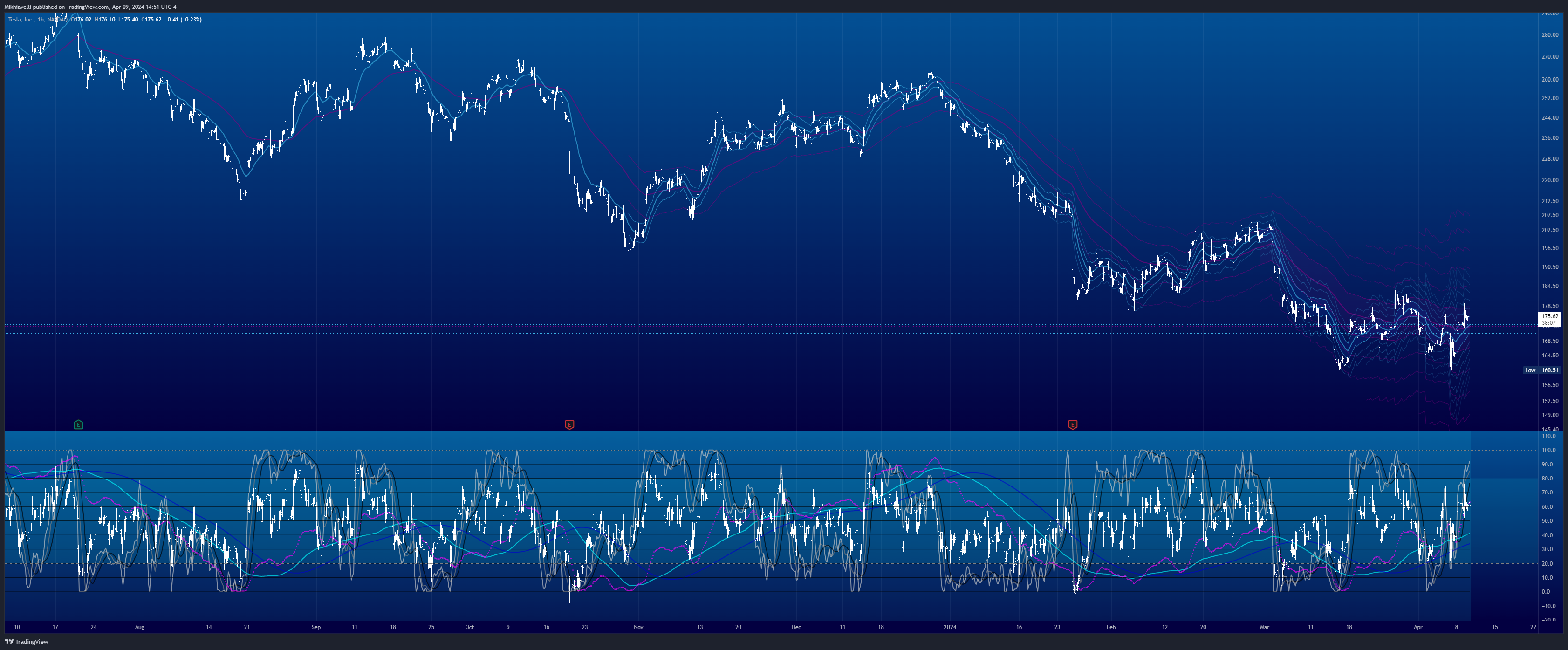Screen dimensions: 1568x650
Task: Click the 164.50 price axis label
Action: click(x=1550, y=356)
